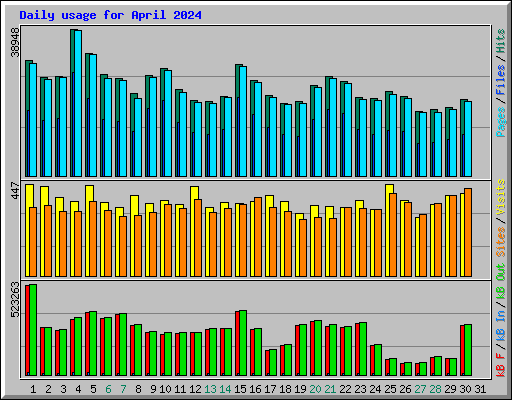Click the 'kB F' legend label
The height and width of the screenshot is (400, 512).
click(x=500, y=364)
